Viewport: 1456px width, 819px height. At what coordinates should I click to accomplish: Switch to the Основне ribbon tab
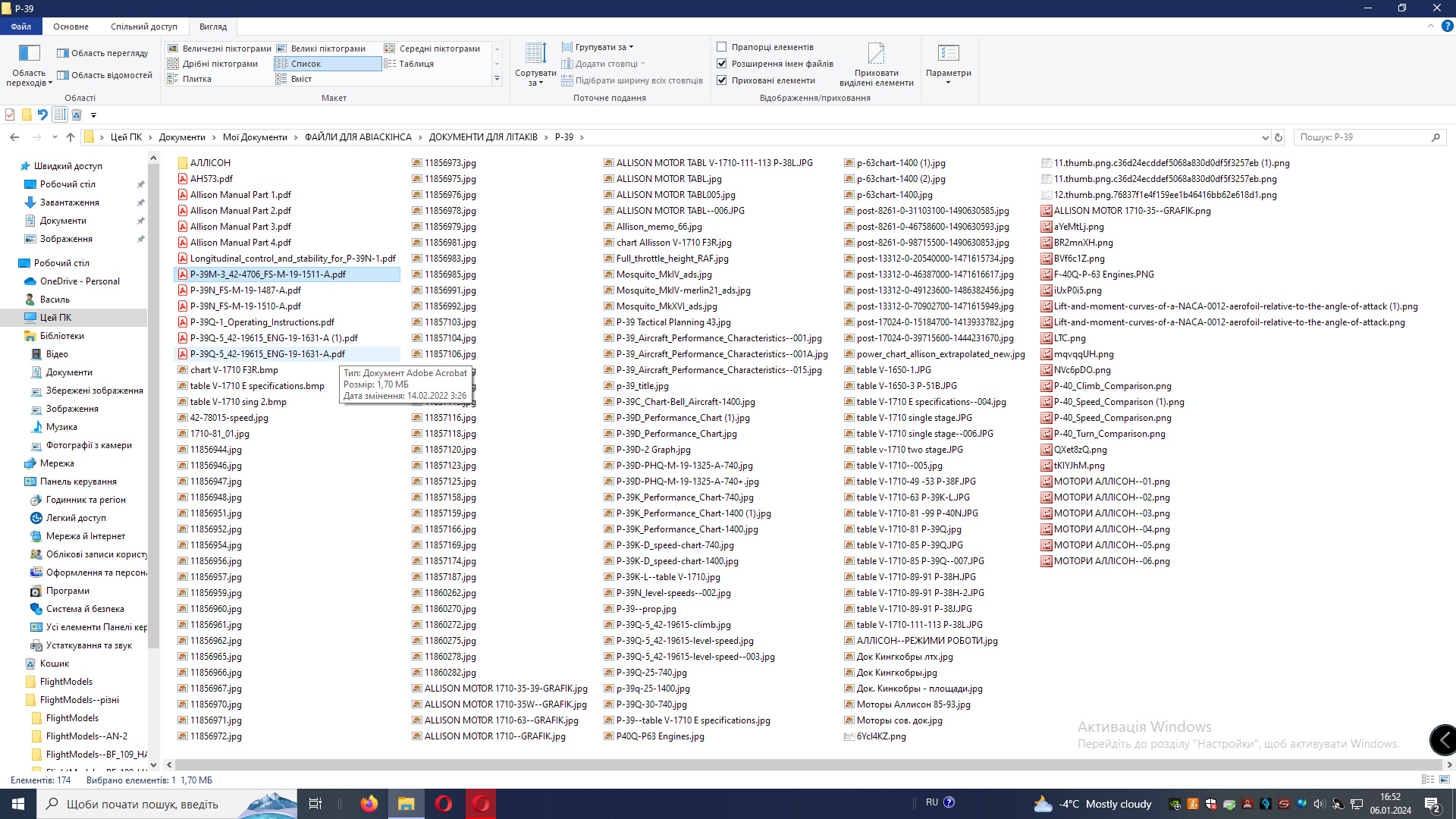coord(71,27)
